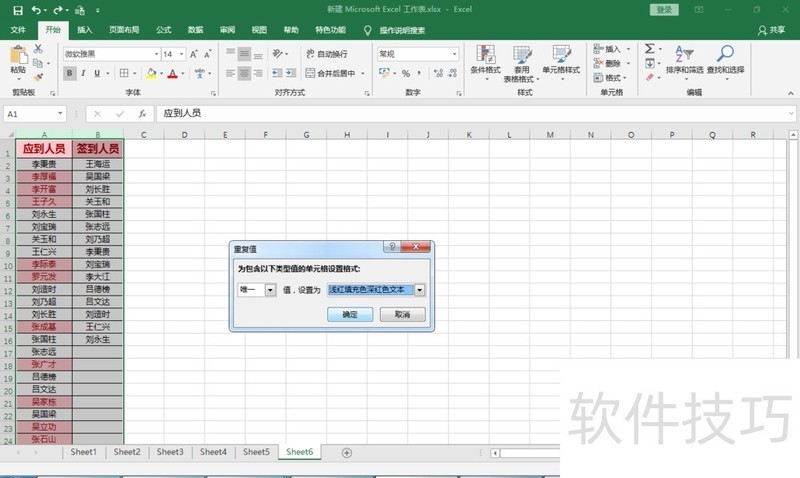Switch to the 插入 ribbon tab
The width and height of the screenshot is (800, 478).
click(x=85, y=30)
